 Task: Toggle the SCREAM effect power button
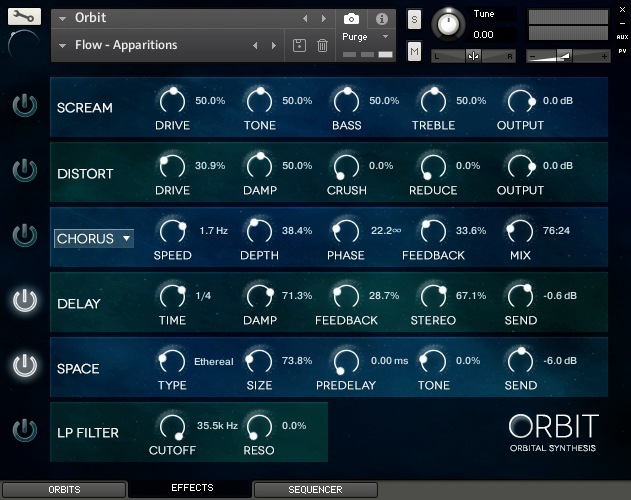pos(25,106)
